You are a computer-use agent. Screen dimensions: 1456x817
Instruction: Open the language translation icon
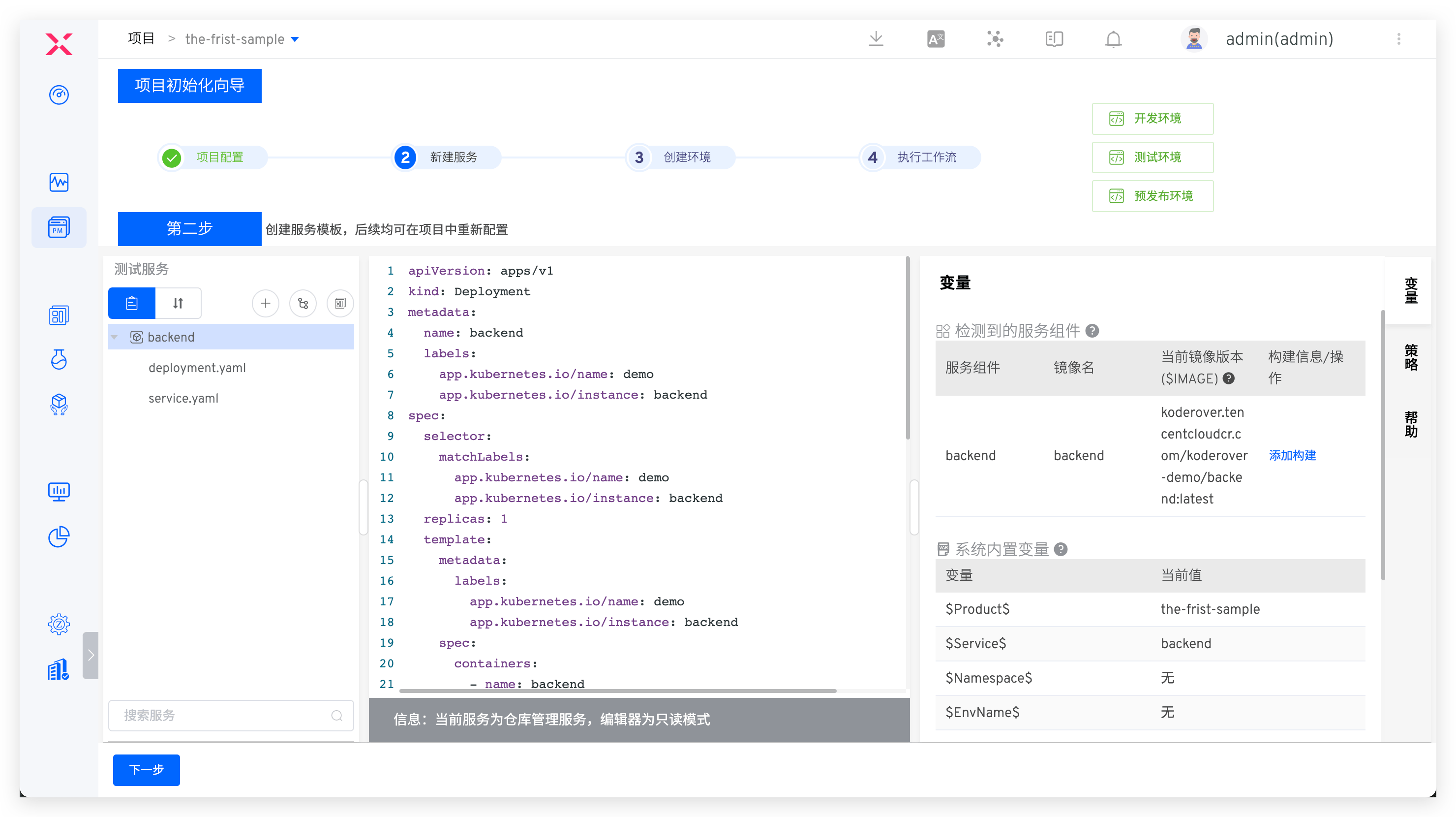[x=936, y=39]
